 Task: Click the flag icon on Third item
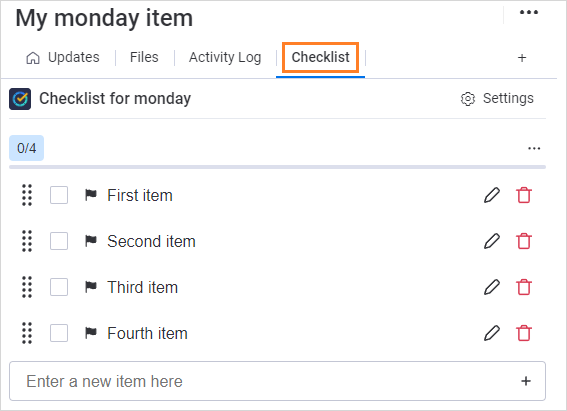(91, 287)
